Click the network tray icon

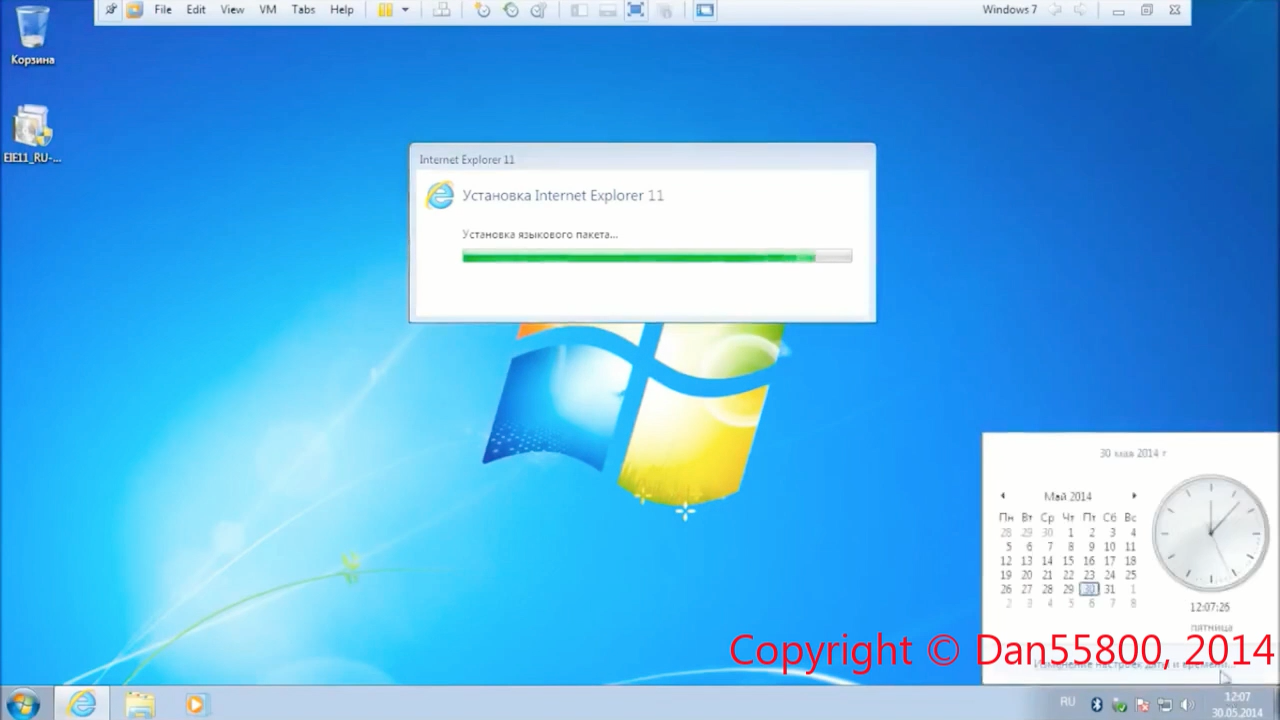[x=1165, y=705]
